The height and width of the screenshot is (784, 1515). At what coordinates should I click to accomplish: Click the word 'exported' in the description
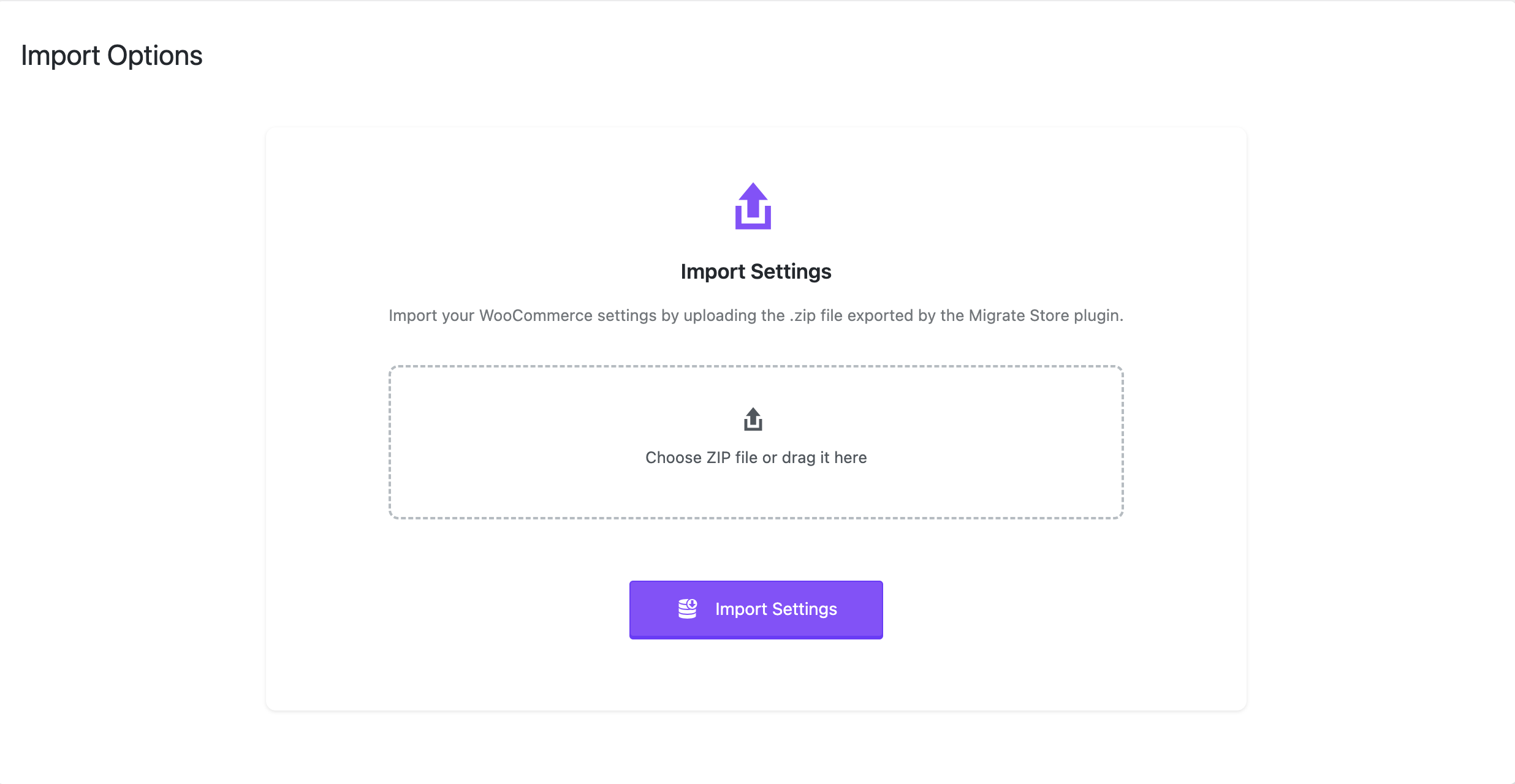coord(880,315)
